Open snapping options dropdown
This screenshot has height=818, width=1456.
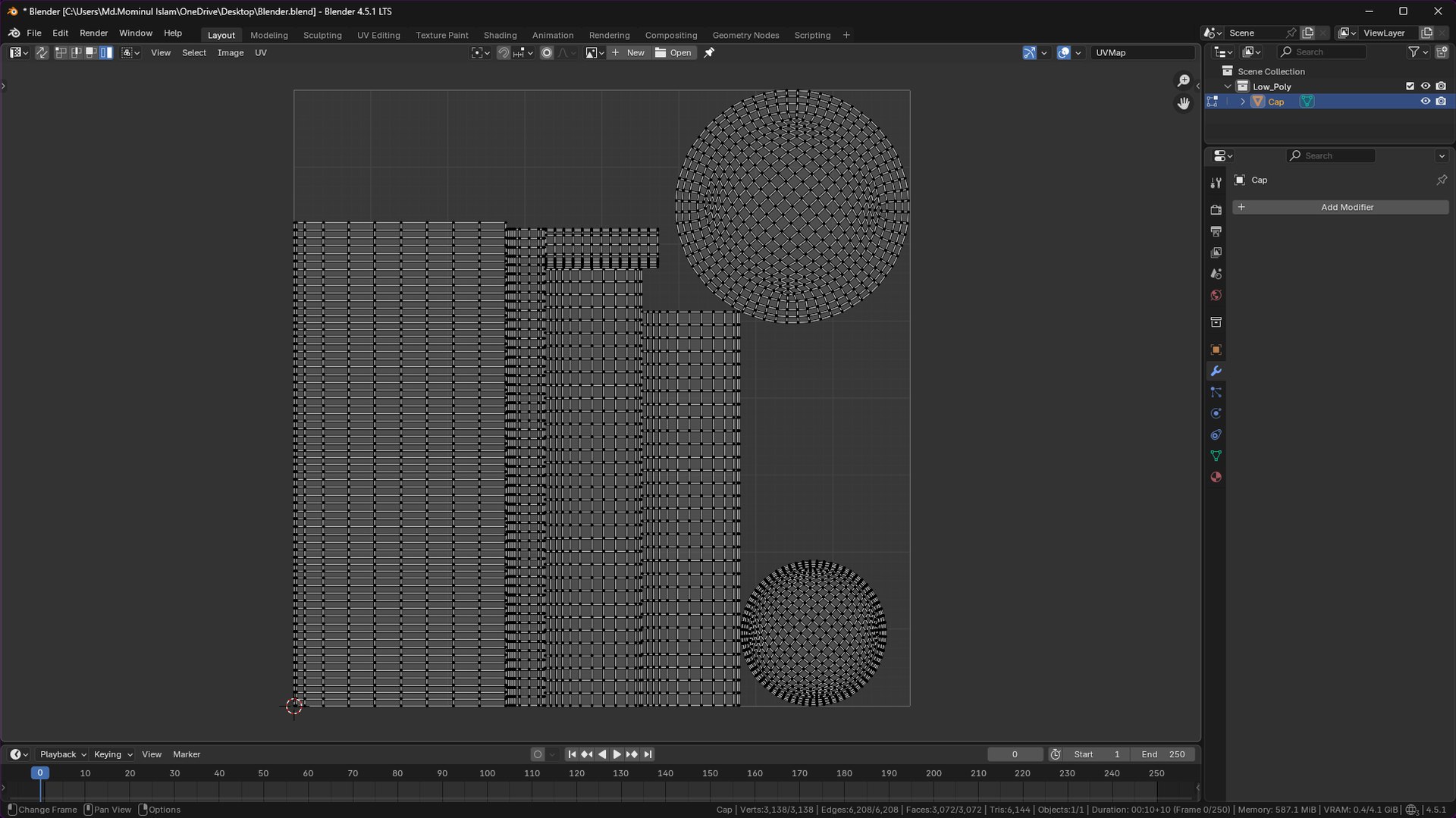[x=523, y=53]
